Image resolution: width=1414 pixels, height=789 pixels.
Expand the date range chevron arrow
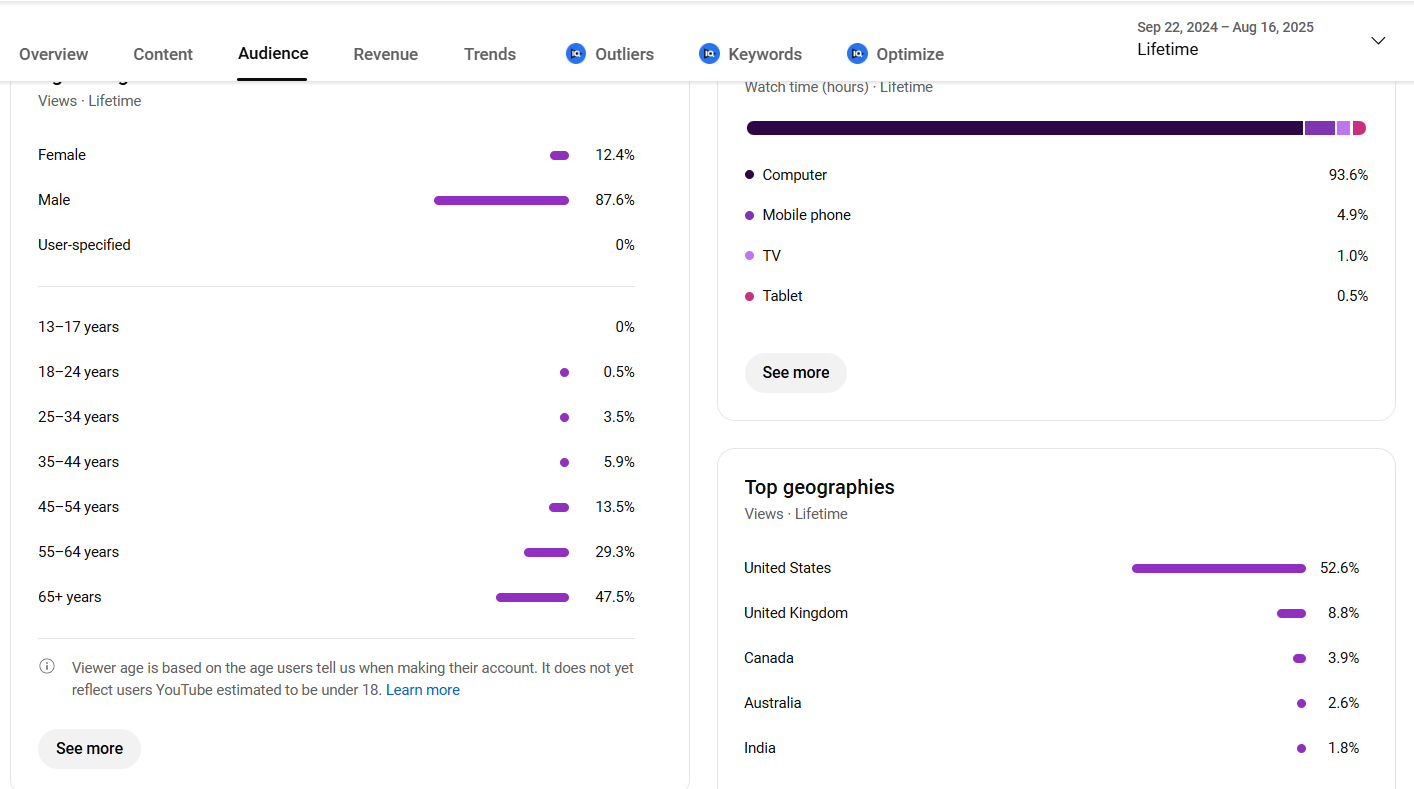[x=1378, y=41]
